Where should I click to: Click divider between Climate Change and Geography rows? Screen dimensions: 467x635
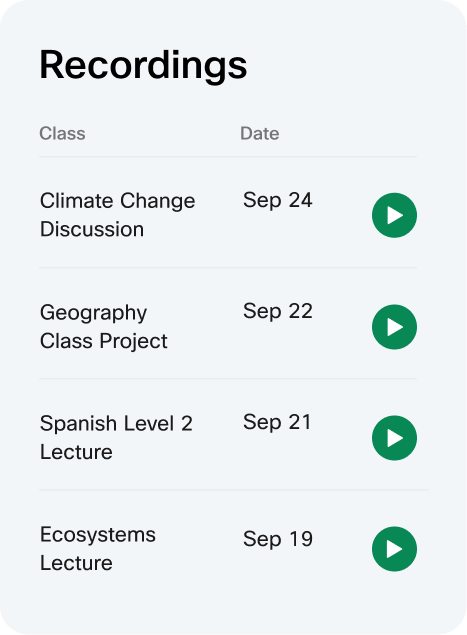(x=228, y=268)
